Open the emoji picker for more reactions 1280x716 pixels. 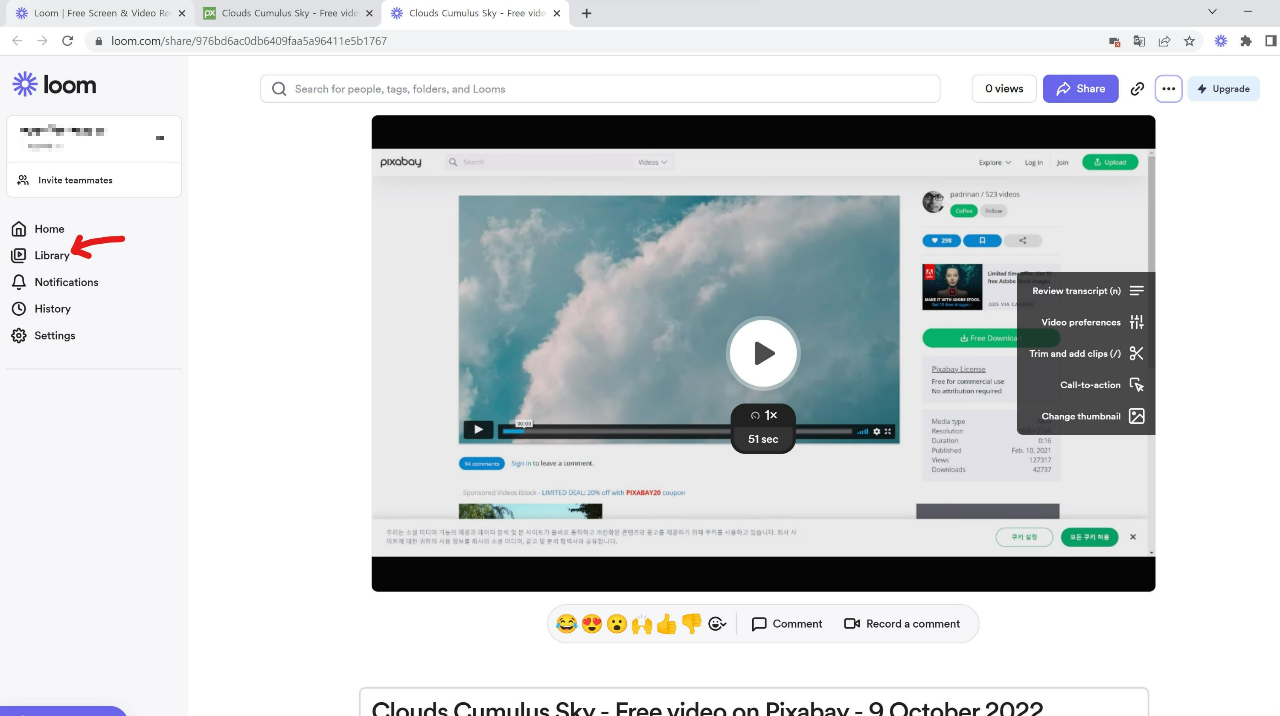(x=717, y=624)
